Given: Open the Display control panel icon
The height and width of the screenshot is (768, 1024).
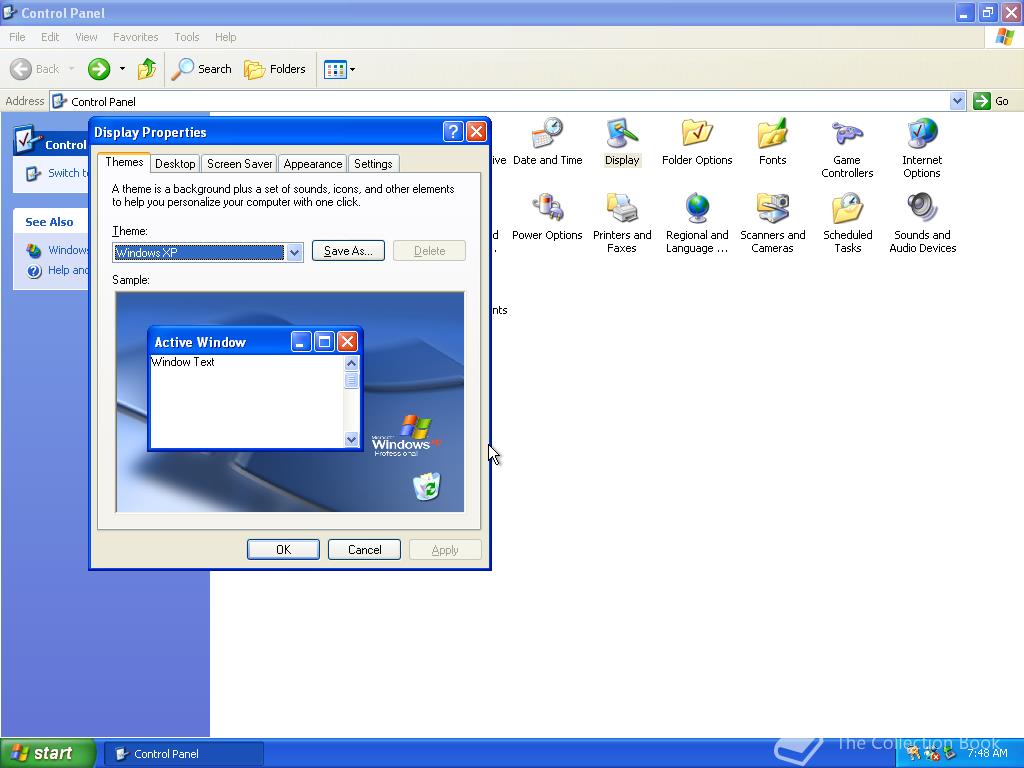Looking at the screenshot, I should (622, 142).
